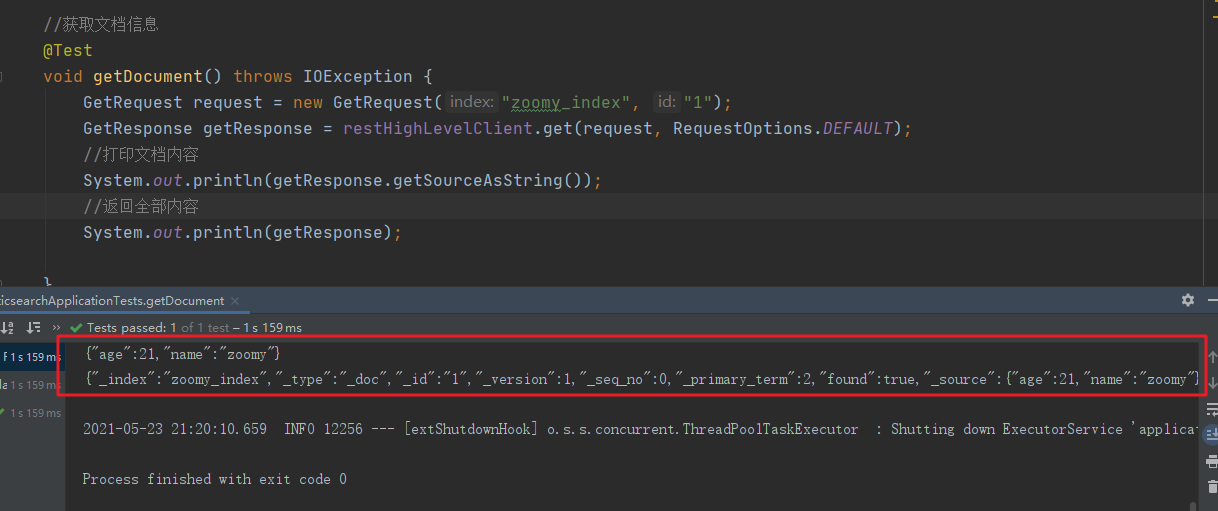Click the 'id:' parameter hint
Screen dimensions: 1218x511
(666, 102)
